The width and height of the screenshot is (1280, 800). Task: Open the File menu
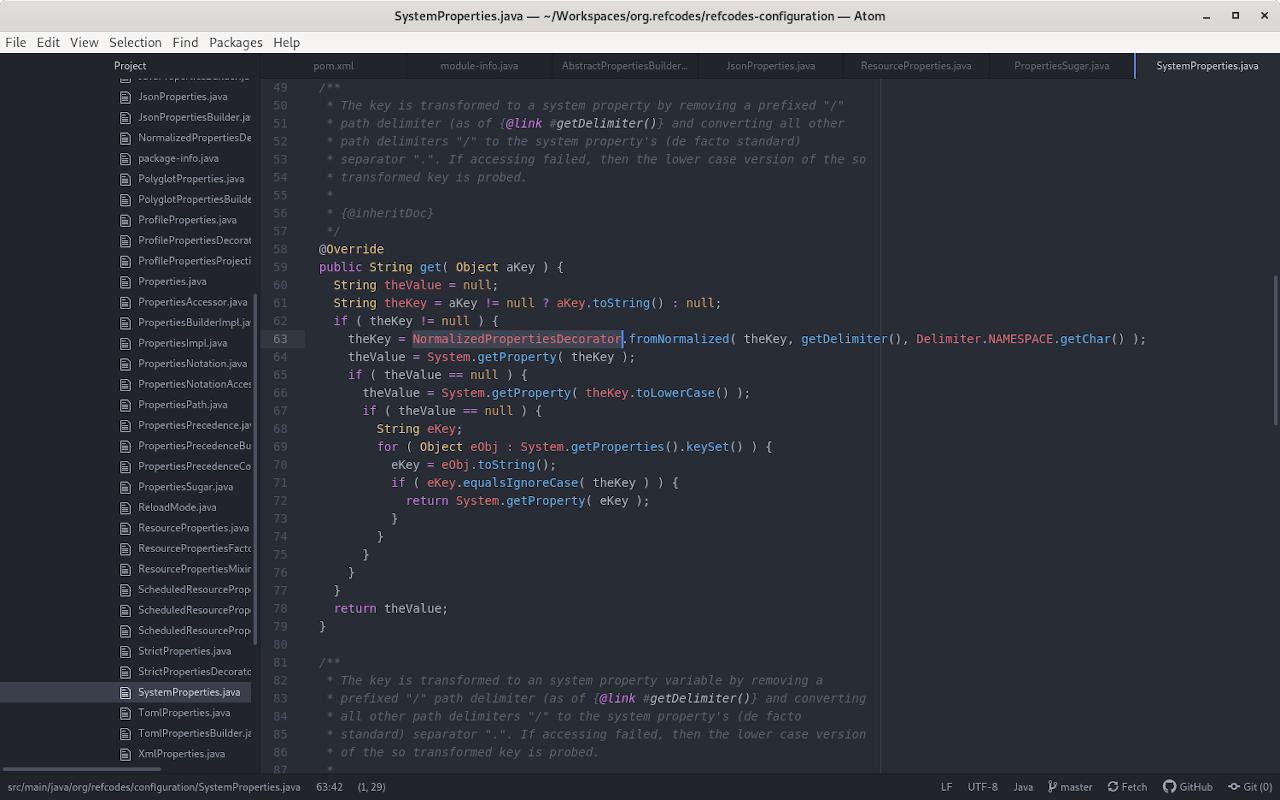tap(16, 42)
